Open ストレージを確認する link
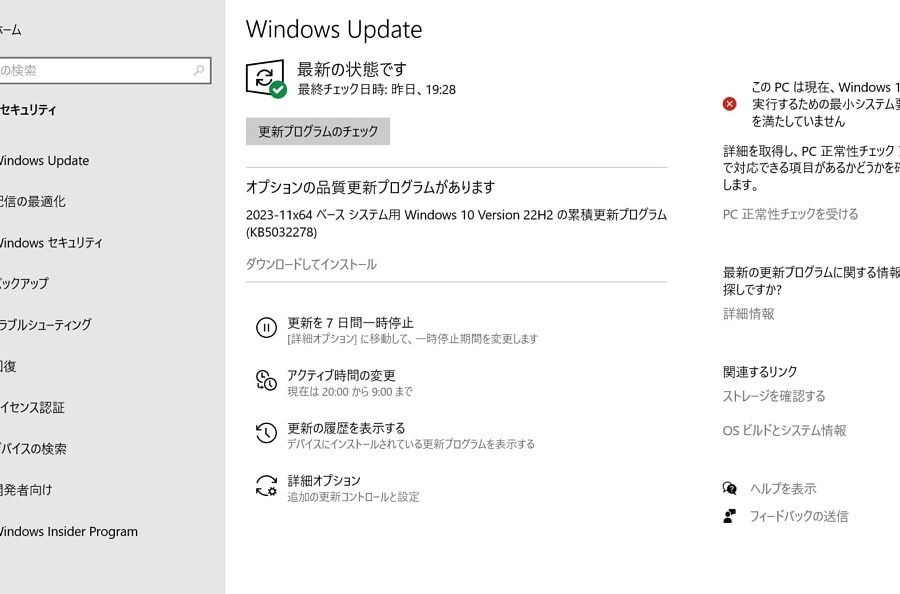 [774, 396]
